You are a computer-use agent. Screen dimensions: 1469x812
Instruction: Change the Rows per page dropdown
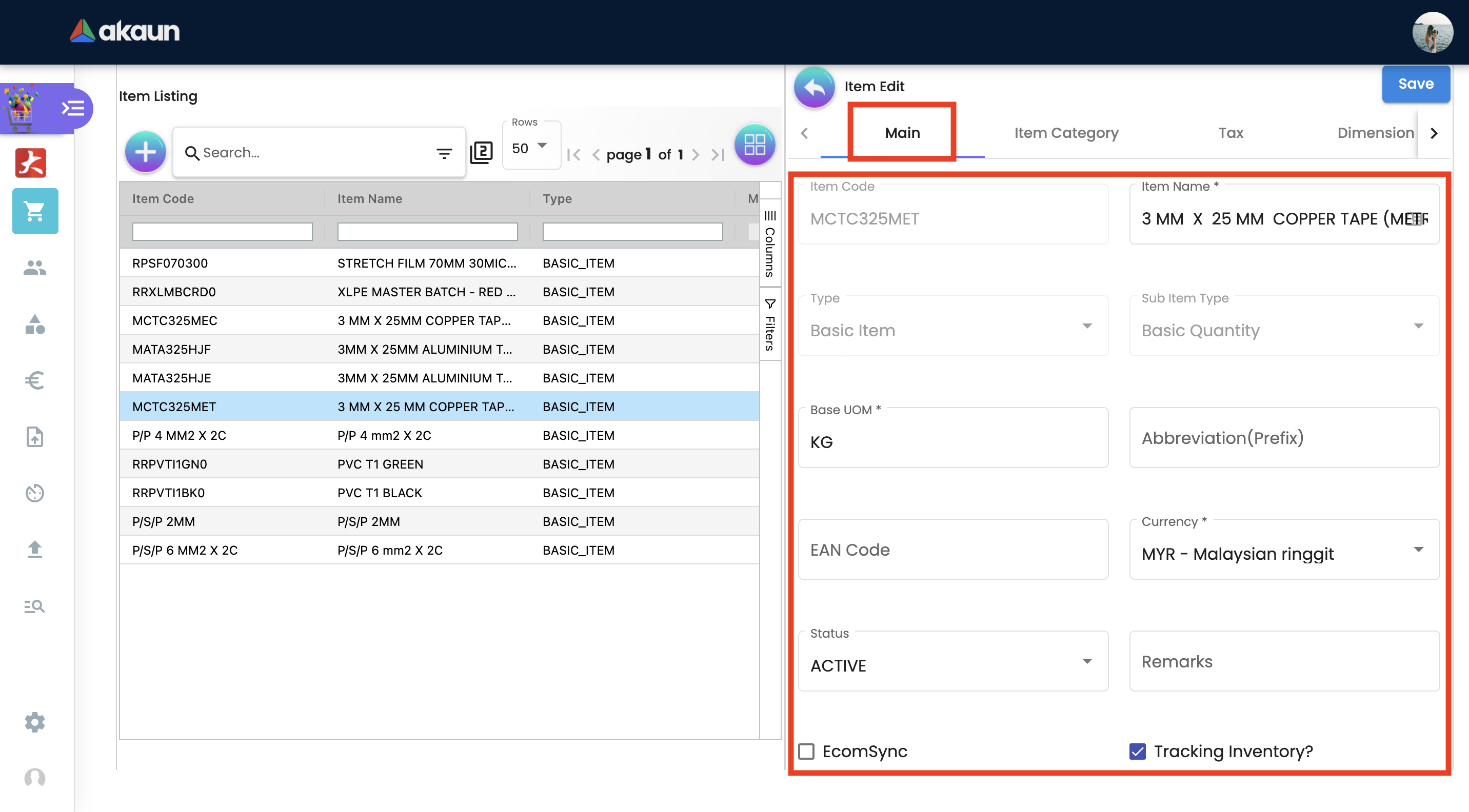pyautogui.click(x=530, y=148)
